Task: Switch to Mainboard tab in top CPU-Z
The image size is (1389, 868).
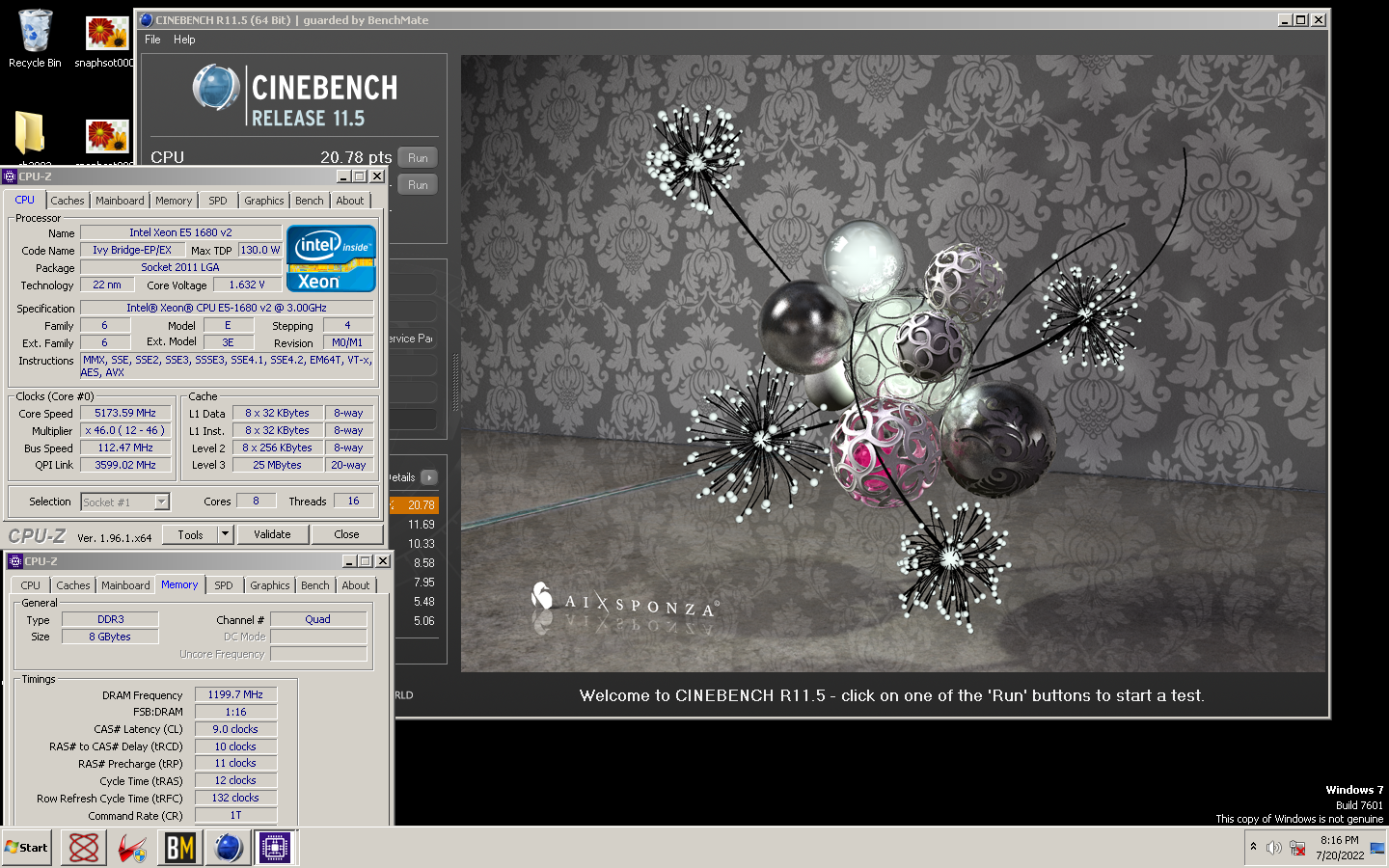Action: tap(120, 201)
